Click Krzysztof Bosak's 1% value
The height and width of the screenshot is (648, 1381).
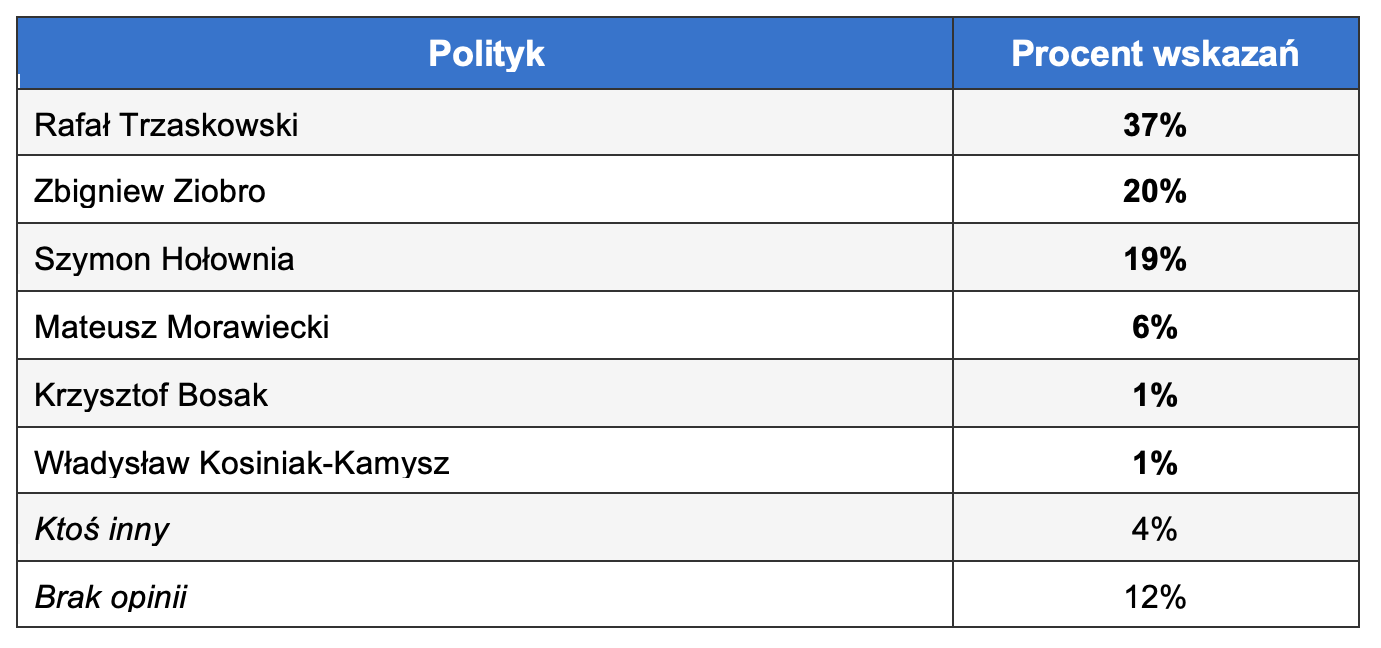1155,395
